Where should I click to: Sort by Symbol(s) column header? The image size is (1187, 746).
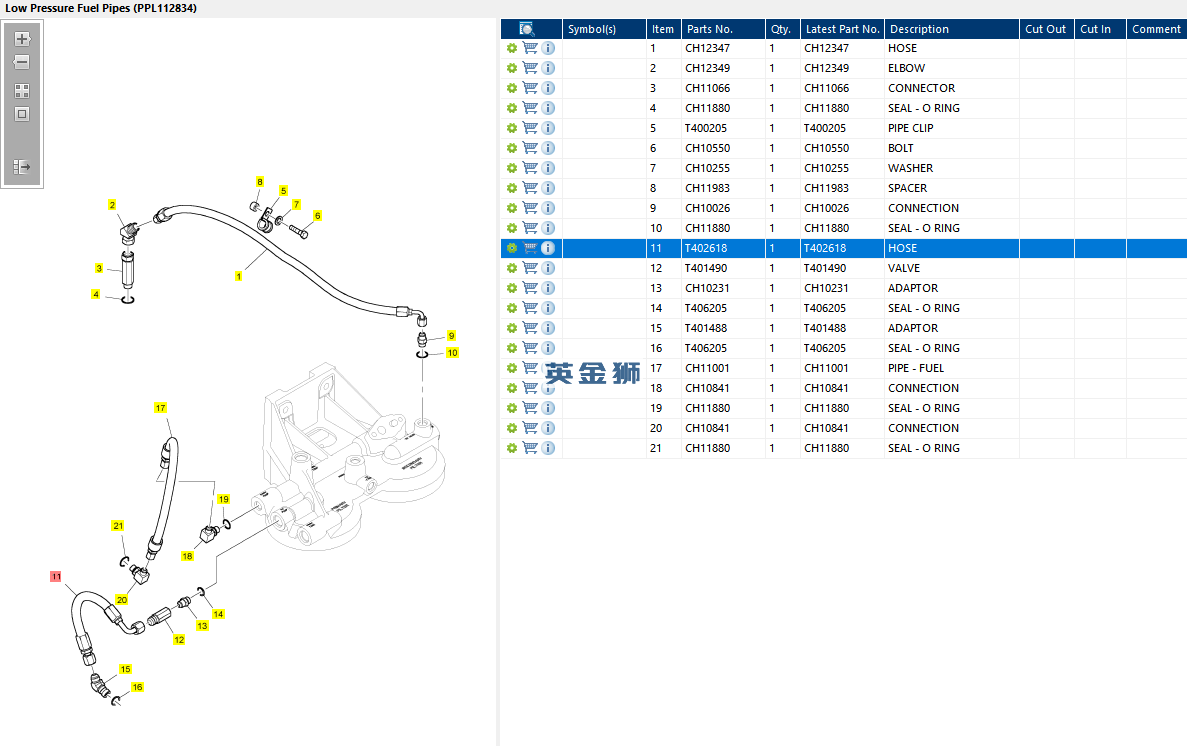pos(603,29)
